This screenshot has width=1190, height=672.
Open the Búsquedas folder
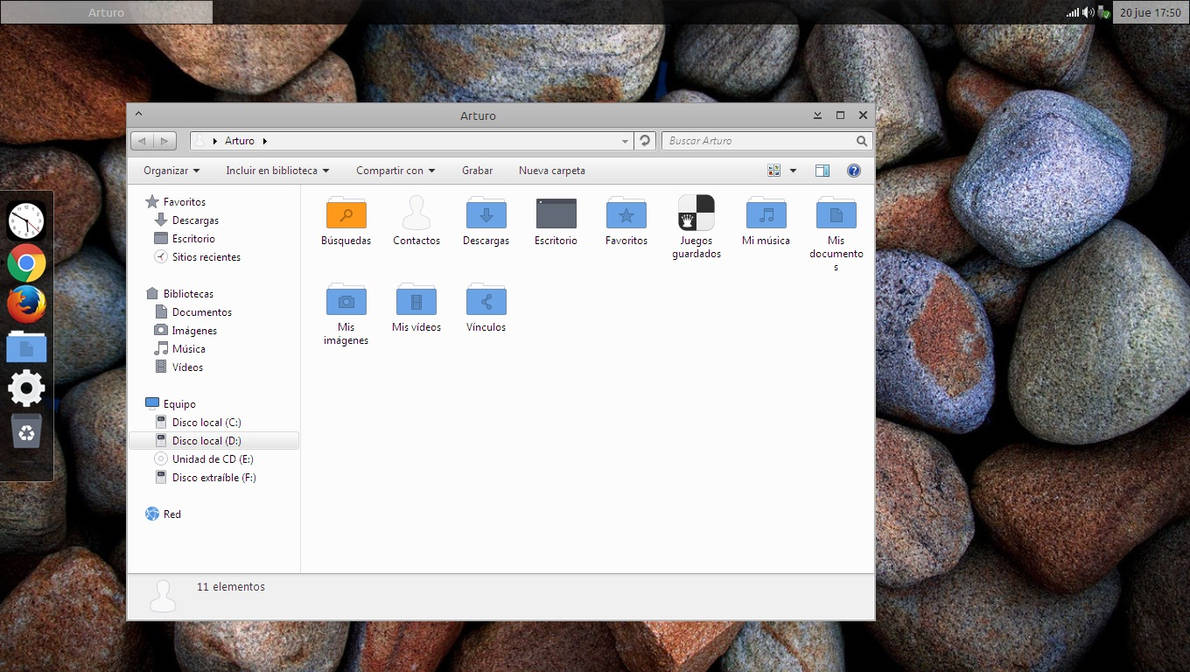pyautogui.click(x=346, y=213)
